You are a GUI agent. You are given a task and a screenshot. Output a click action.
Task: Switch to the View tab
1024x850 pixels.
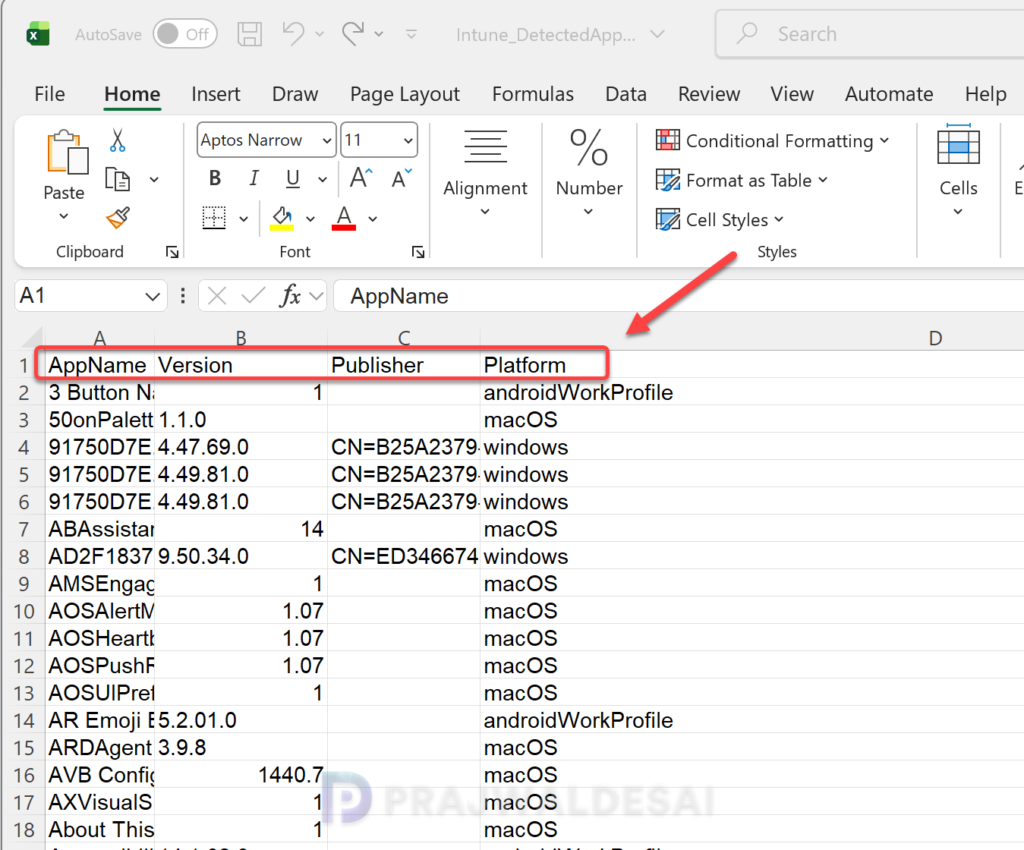pos(792,94)
